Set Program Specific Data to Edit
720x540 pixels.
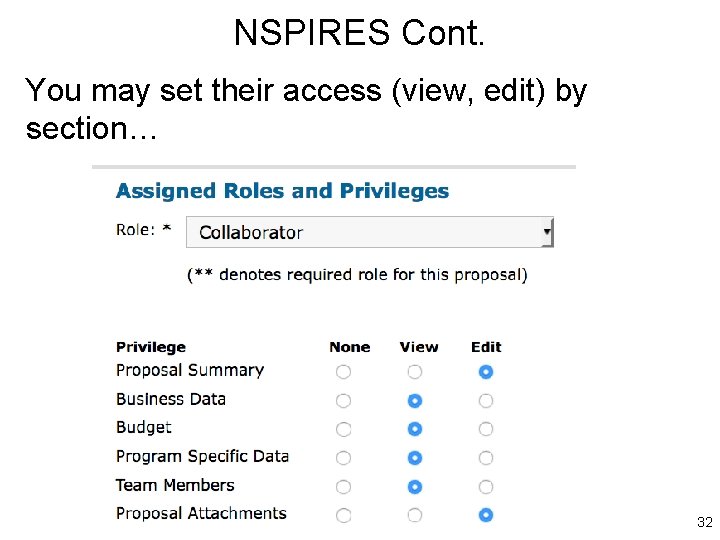(x=486, y=458)
